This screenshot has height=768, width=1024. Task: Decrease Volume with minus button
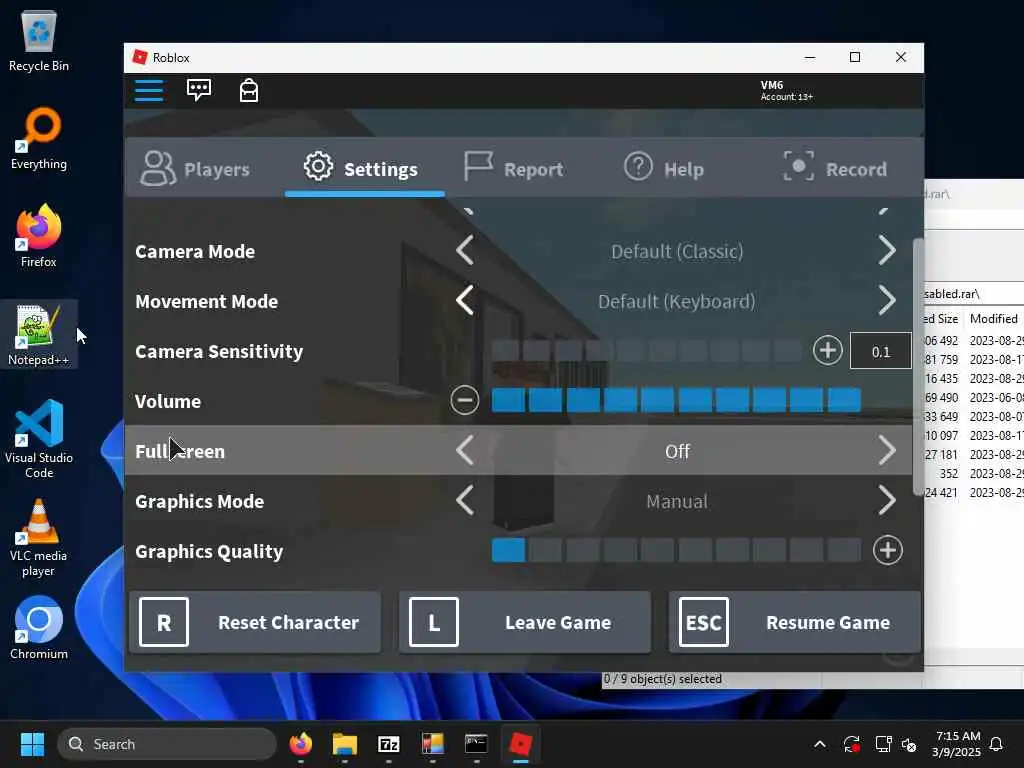(x=464, y=400)
